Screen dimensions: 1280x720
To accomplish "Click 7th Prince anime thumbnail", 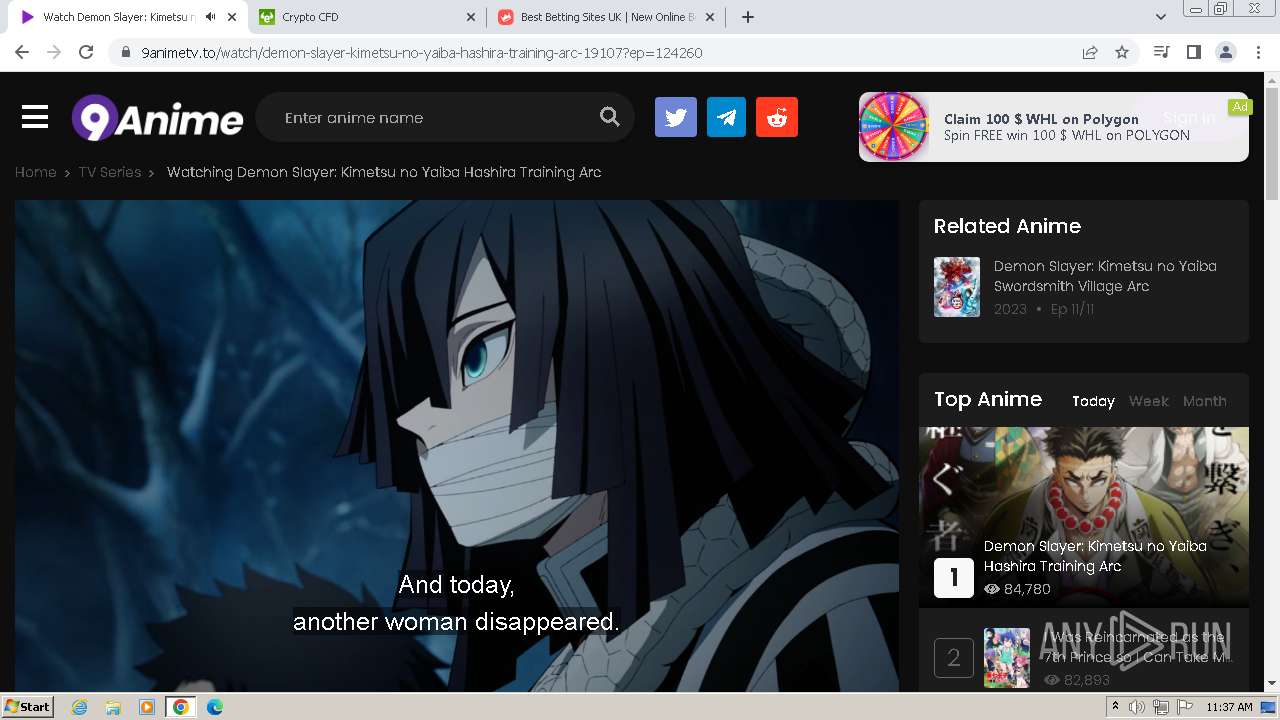I will tap(1007, 658).
